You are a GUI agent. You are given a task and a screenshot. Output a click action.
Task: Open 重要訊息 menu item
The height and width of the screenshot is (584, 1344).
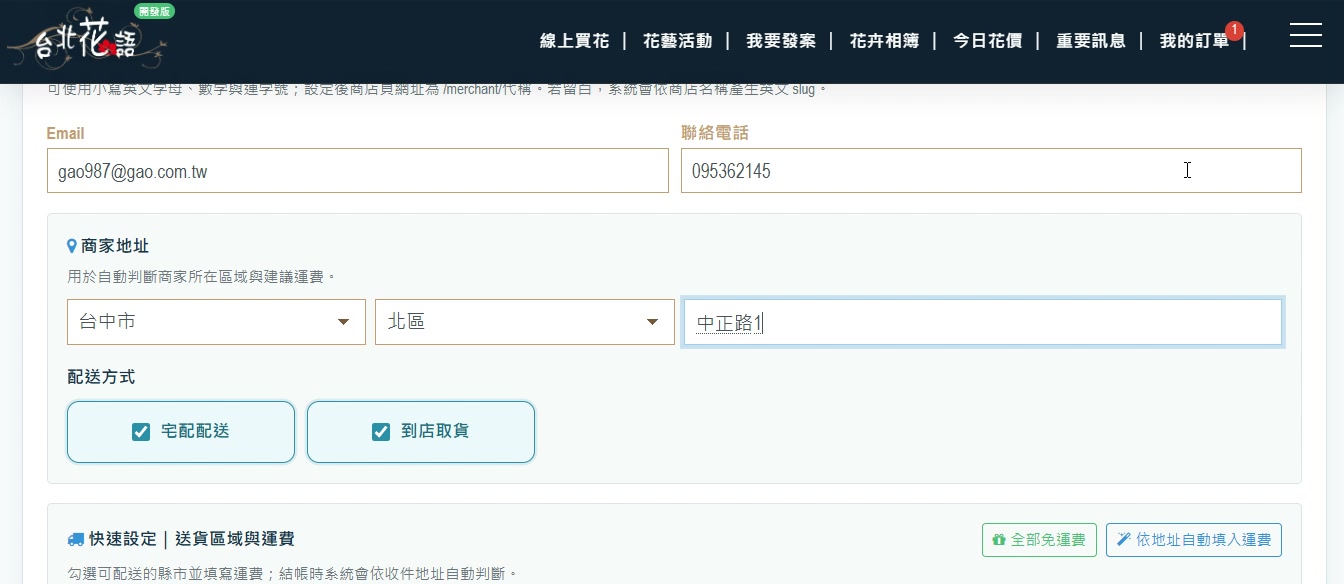pos(1091,41)
